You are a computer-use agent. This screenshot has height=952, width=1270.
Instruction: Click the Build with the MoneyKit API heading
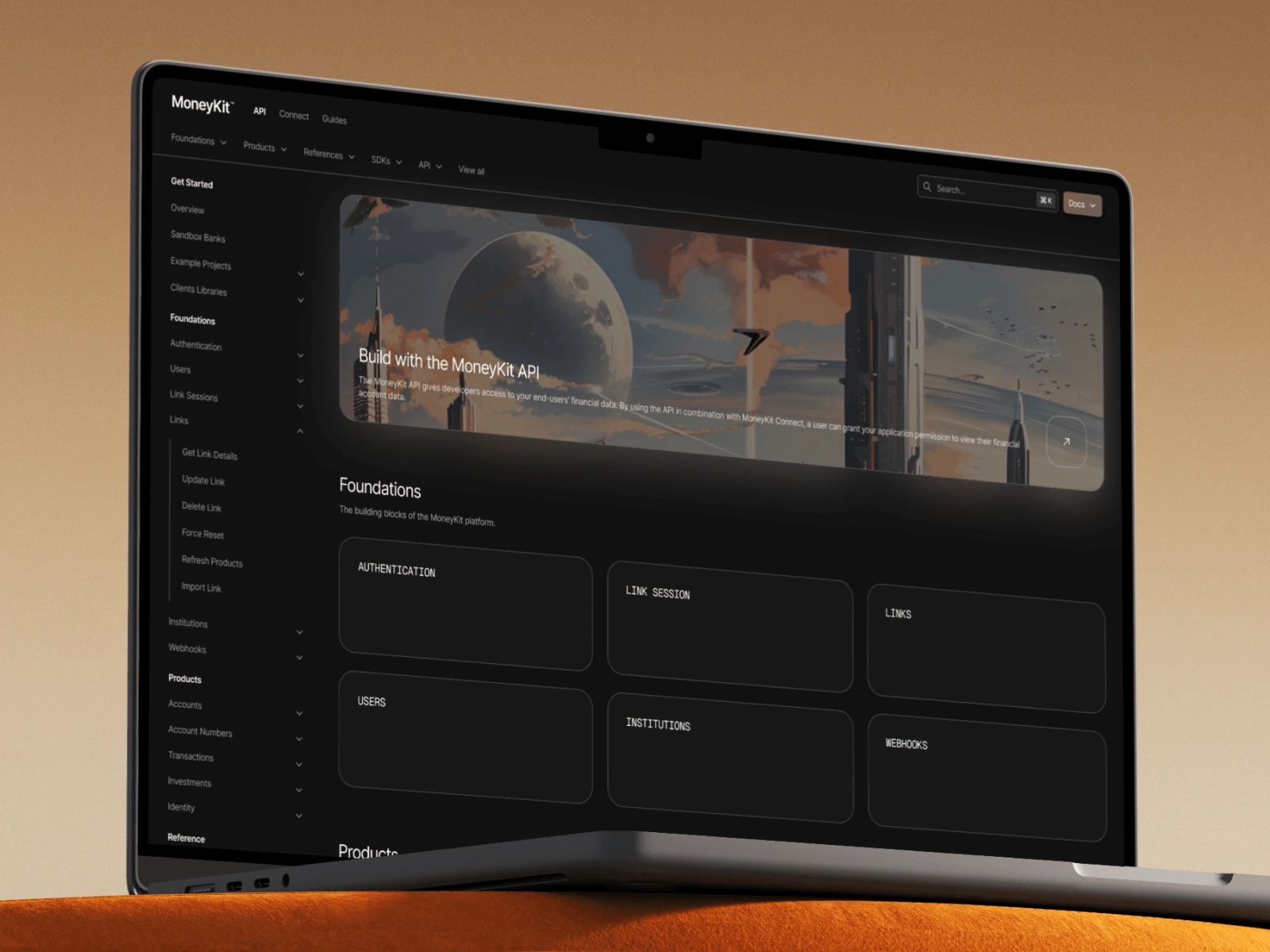[x=449, y=363]
